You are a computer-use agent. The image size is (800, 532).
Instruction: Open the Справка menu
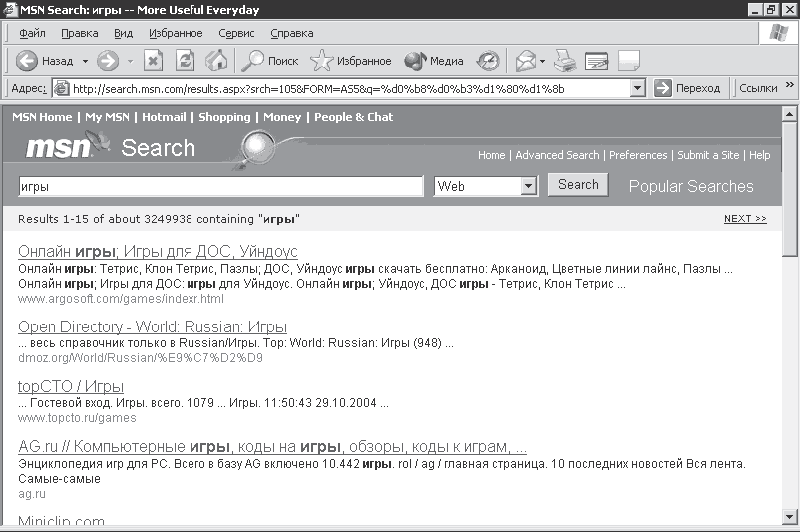point(292,34)
